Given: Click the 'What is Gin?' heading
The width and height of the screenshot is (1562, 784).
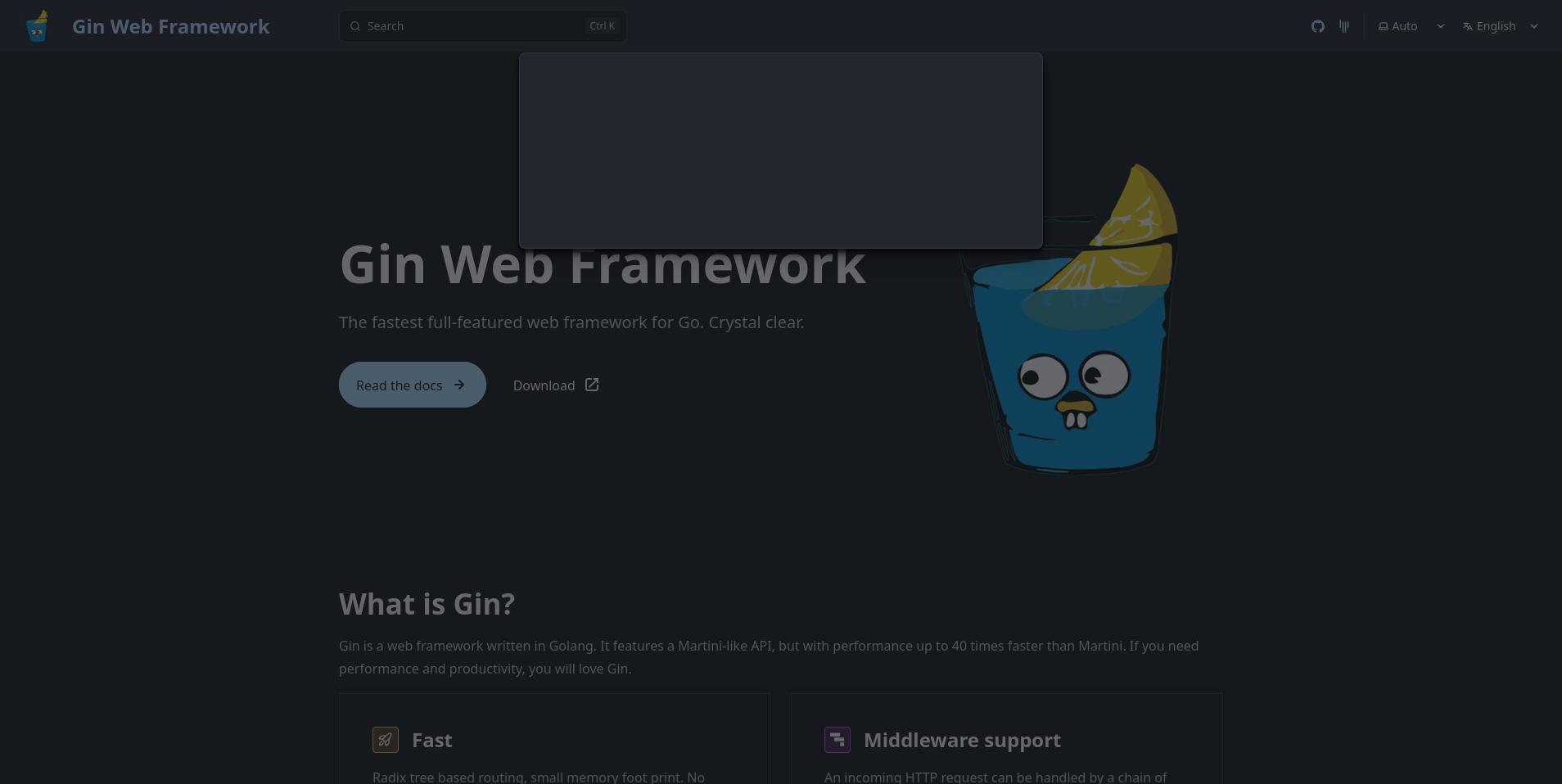Looking at the screenshot, I should (427, 604).
